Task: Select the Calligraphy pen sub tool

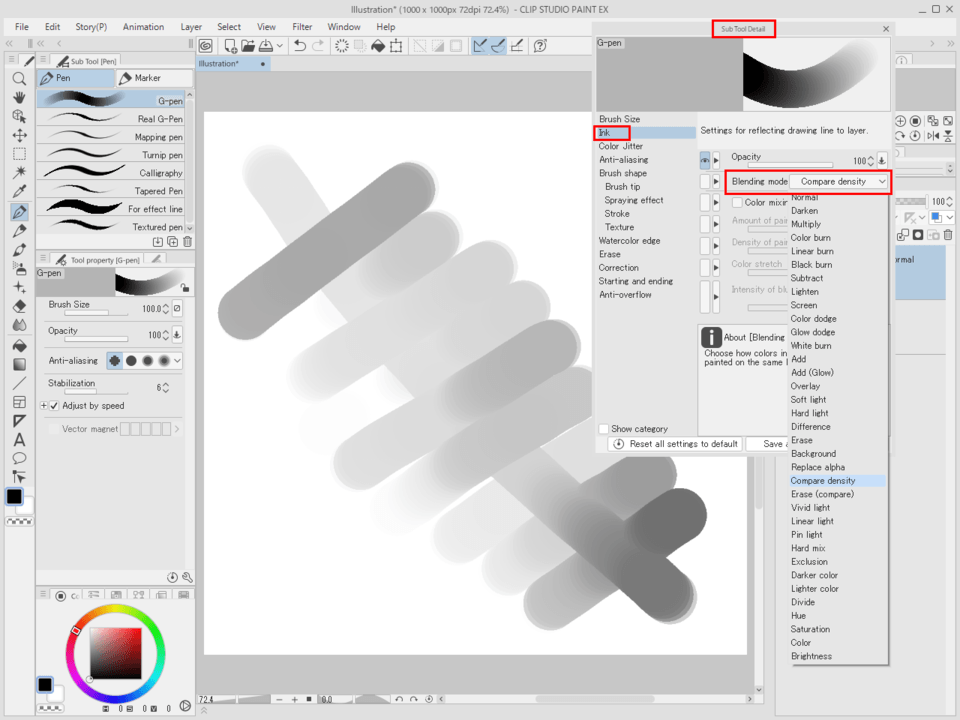Action: point(111,173)
